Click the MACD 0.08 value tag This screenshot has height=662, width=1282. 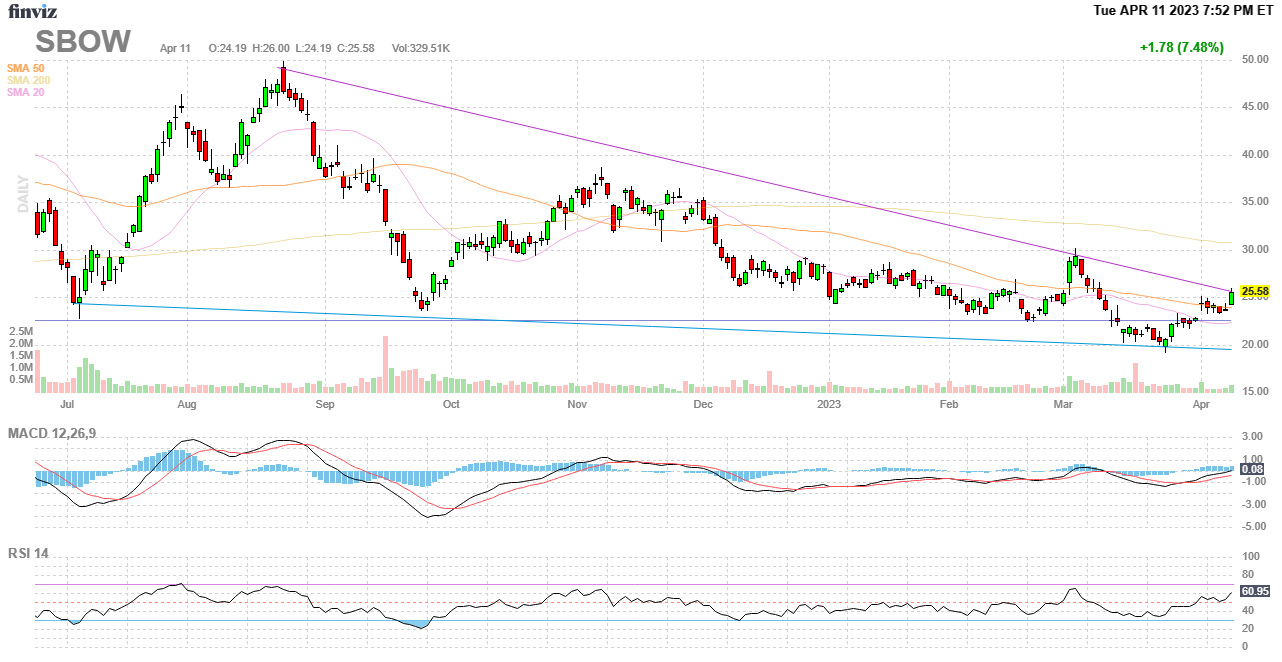coord(1252,469)
